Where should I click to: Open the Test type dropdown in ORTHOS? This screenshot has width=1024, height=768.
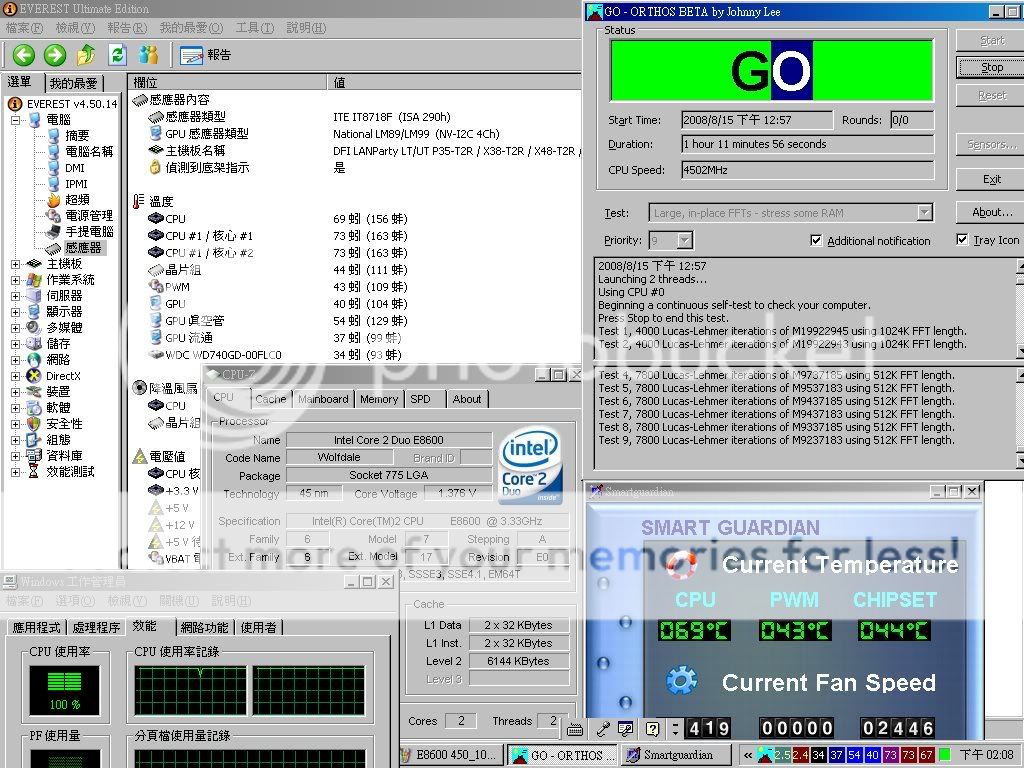click(924, 213)
